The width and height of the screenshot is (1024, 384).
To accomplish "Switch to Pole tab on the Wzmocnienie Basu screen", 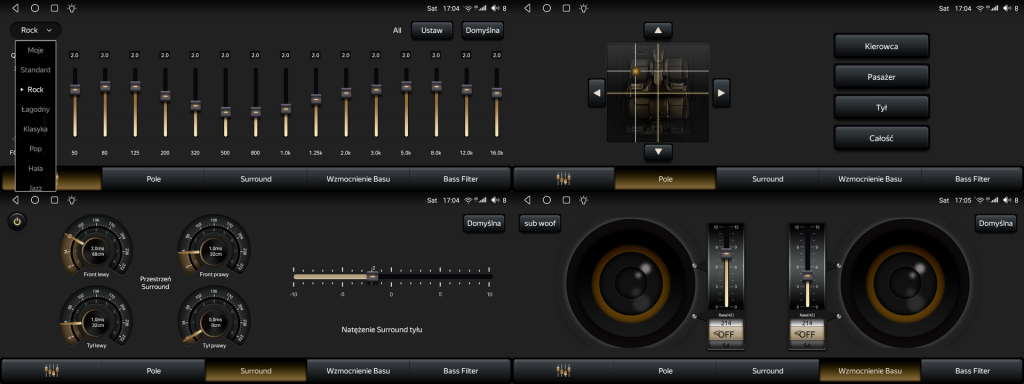I will [x=665, y=370].
